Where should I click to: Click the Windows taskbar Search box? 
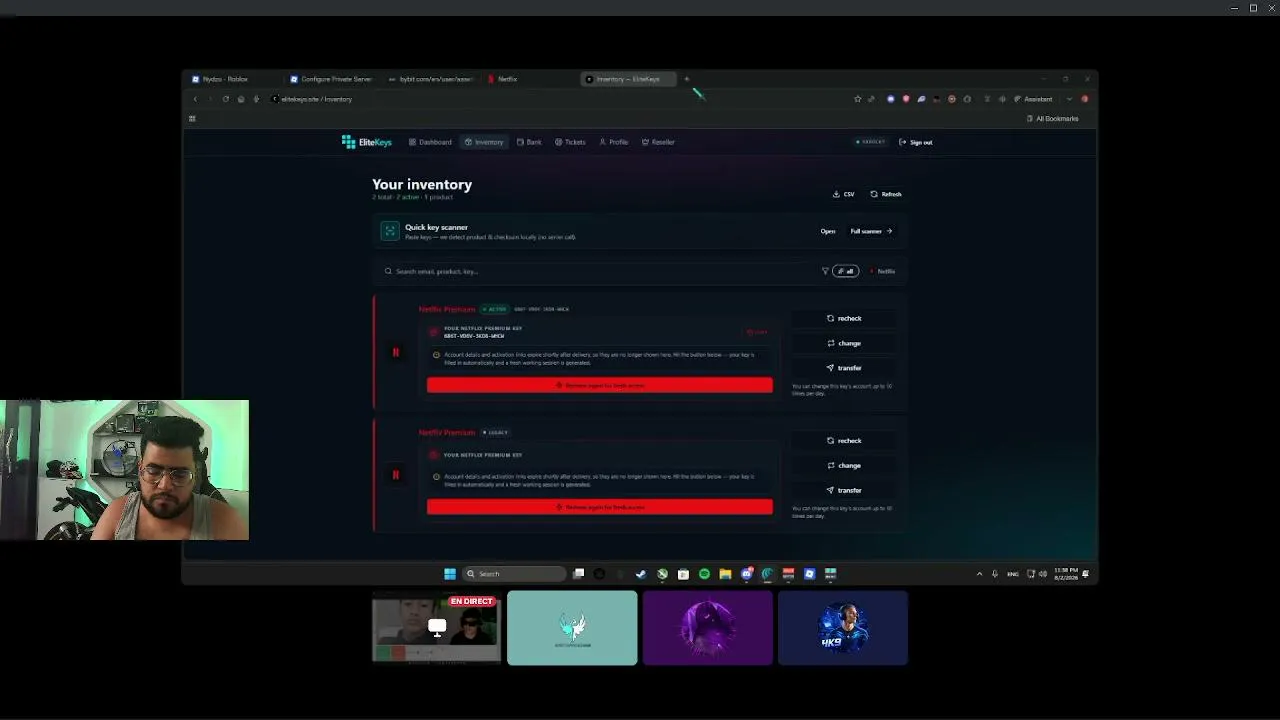(x=515, y=574)
